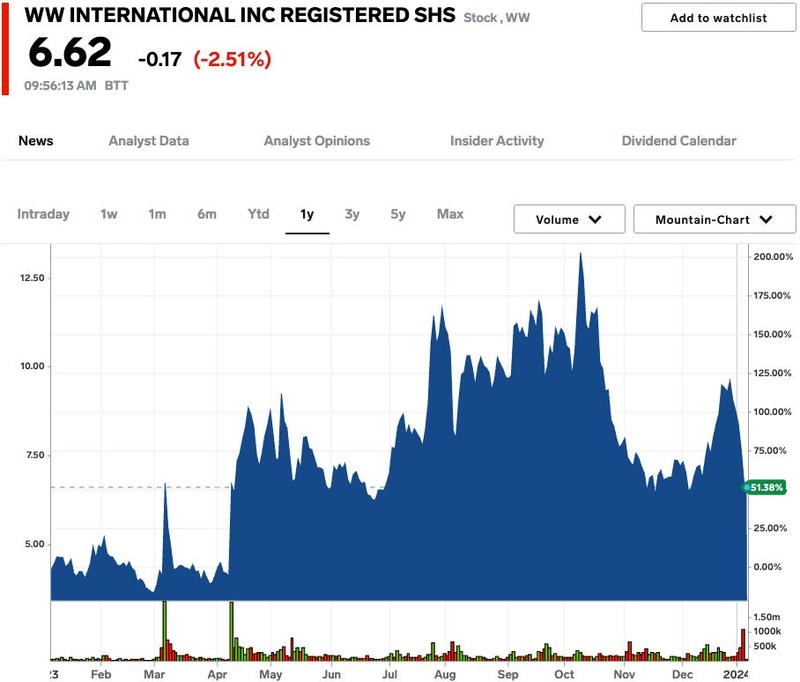Click the Aug month axis label
Screen dimensions: 800x682
445,674
